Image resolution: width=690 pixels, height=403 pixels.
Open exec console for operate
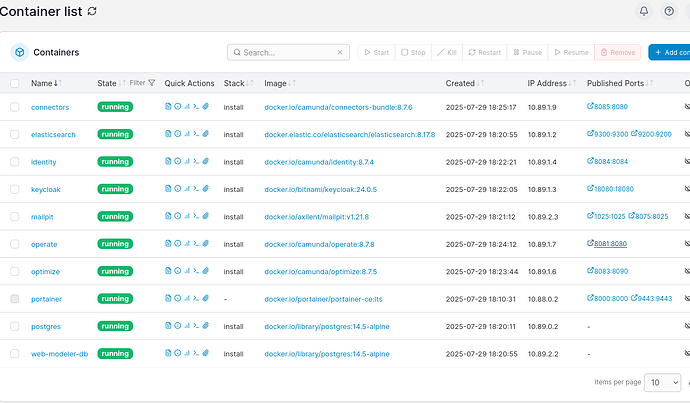click(x=196, y=243)
